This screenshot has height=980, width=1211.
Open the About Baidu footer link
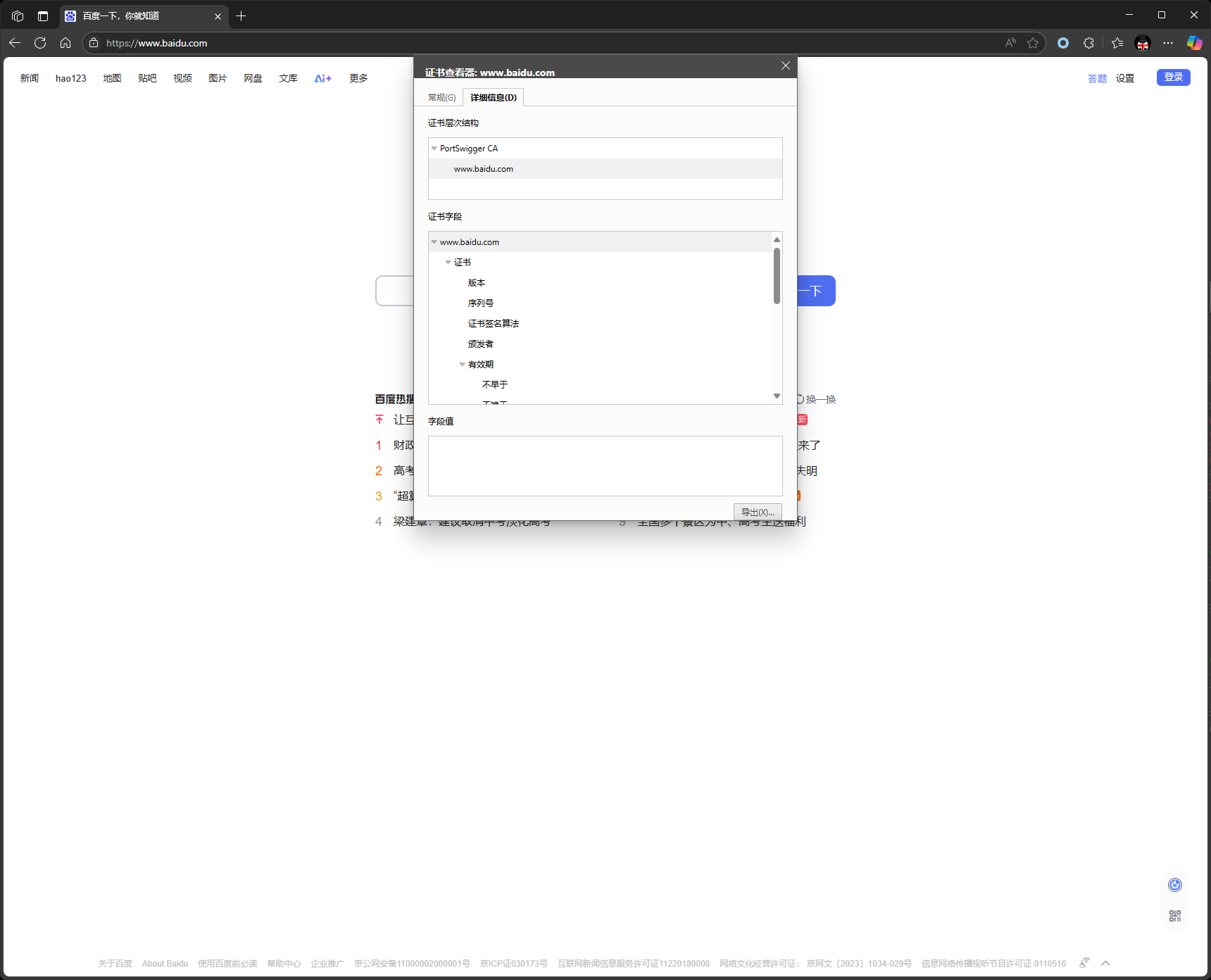pyautogui.click(x=165, y=964)
